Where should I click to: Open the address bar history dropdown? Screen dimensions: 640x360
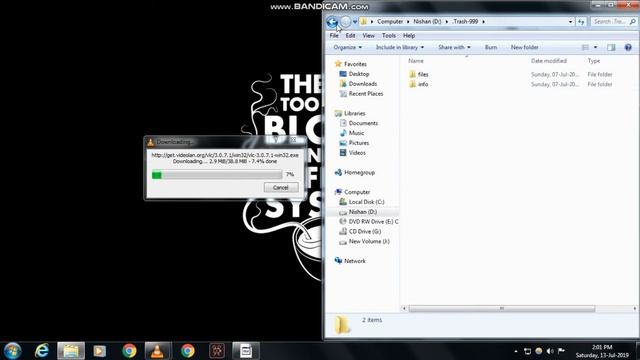pyautogui.click(x=570, y=22)
